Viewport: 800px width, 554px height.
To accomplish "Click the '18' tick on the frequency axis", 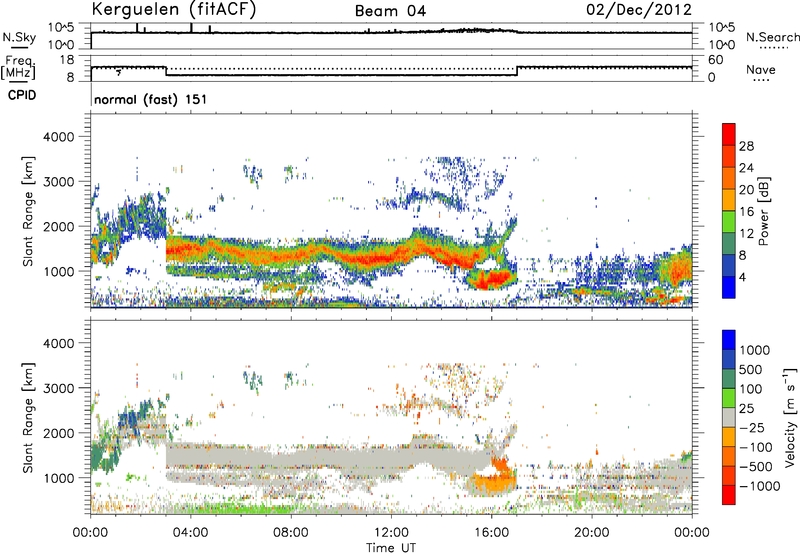I will [x=67, y=60].
